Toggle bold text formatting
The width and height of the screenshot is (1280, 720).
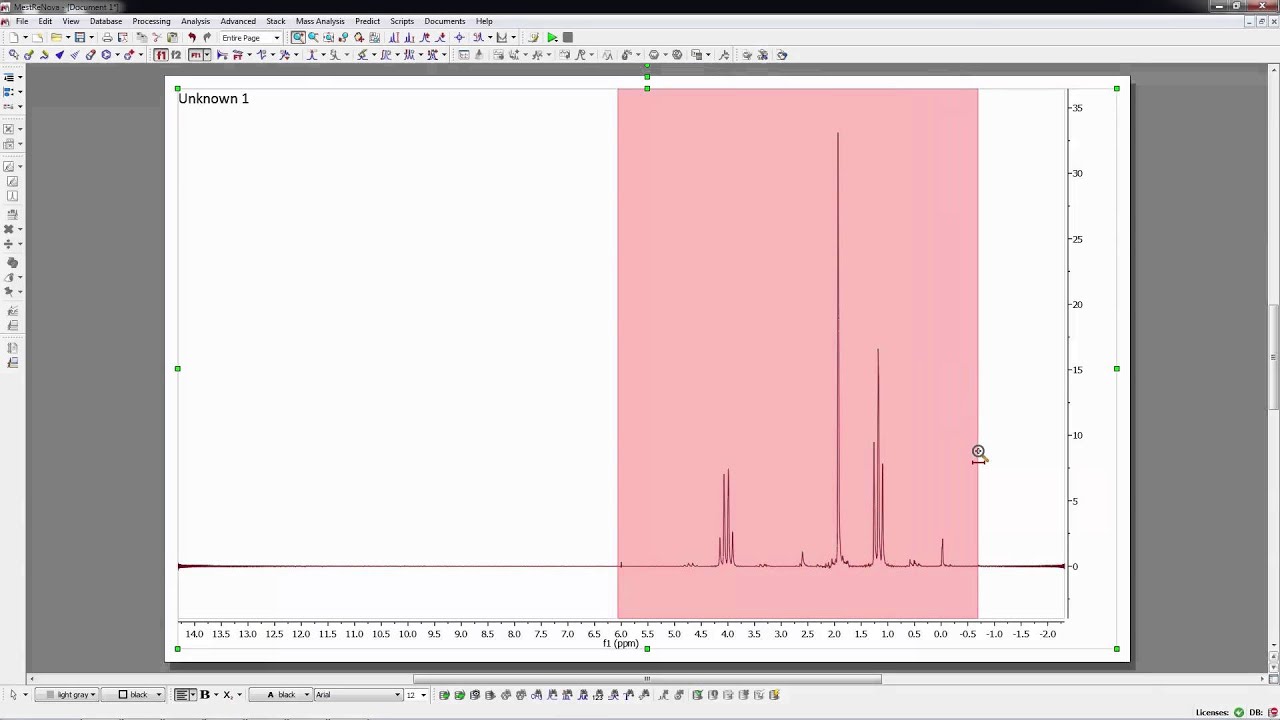coord(205,694)
